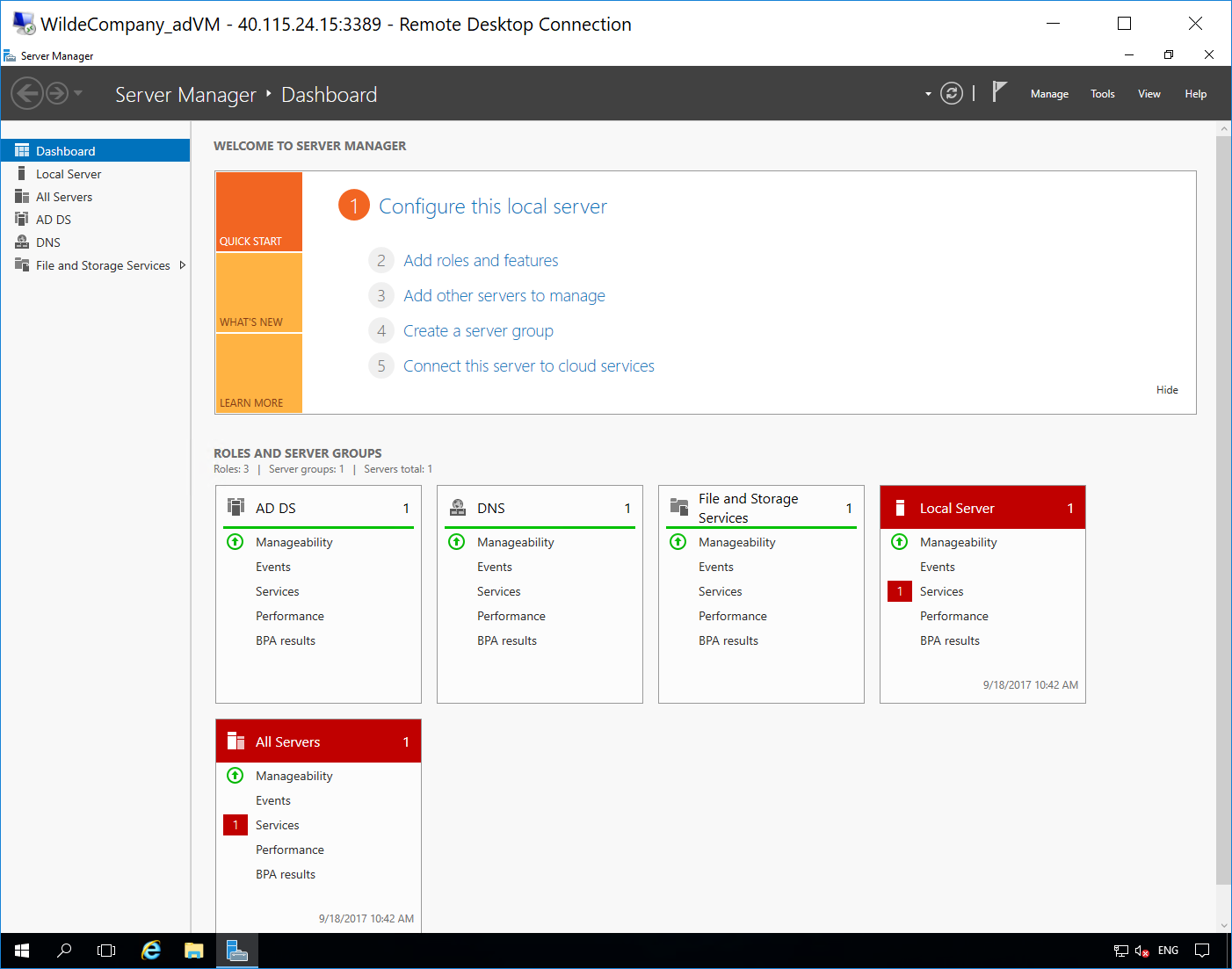
Task: Select All Servers in the sidebar
Action: [x=95, y=197]
